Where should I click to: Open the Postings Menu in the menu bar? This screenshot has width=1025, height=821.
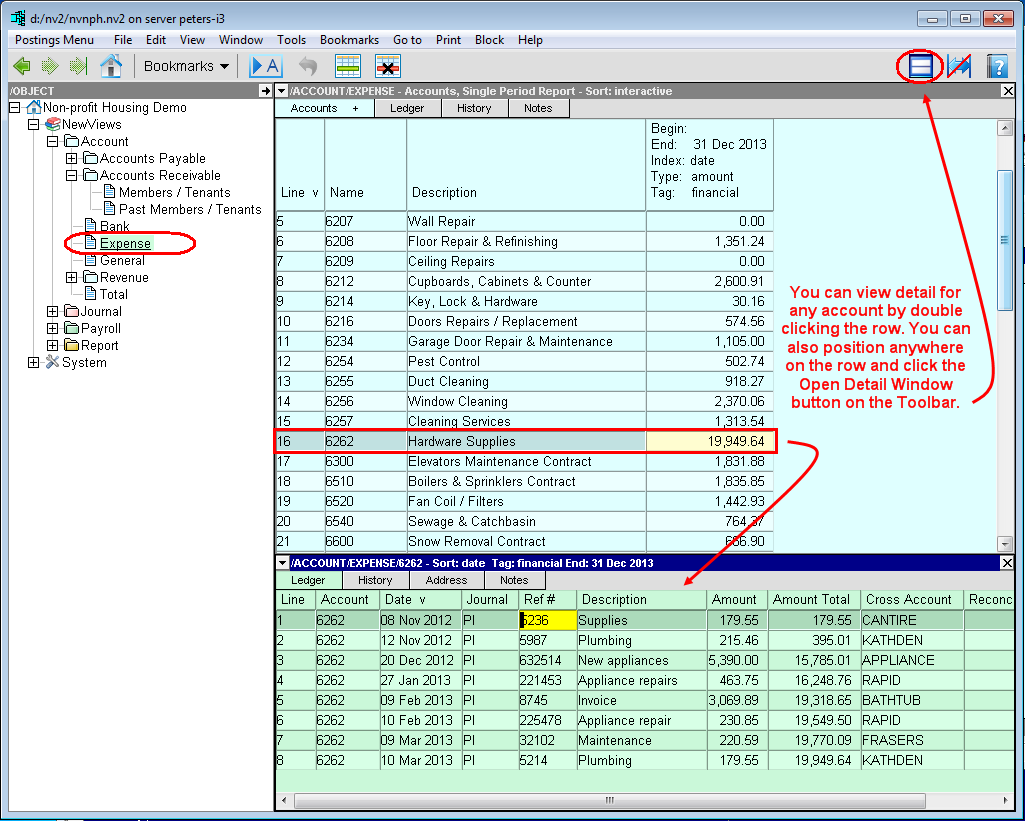[54, 40]
